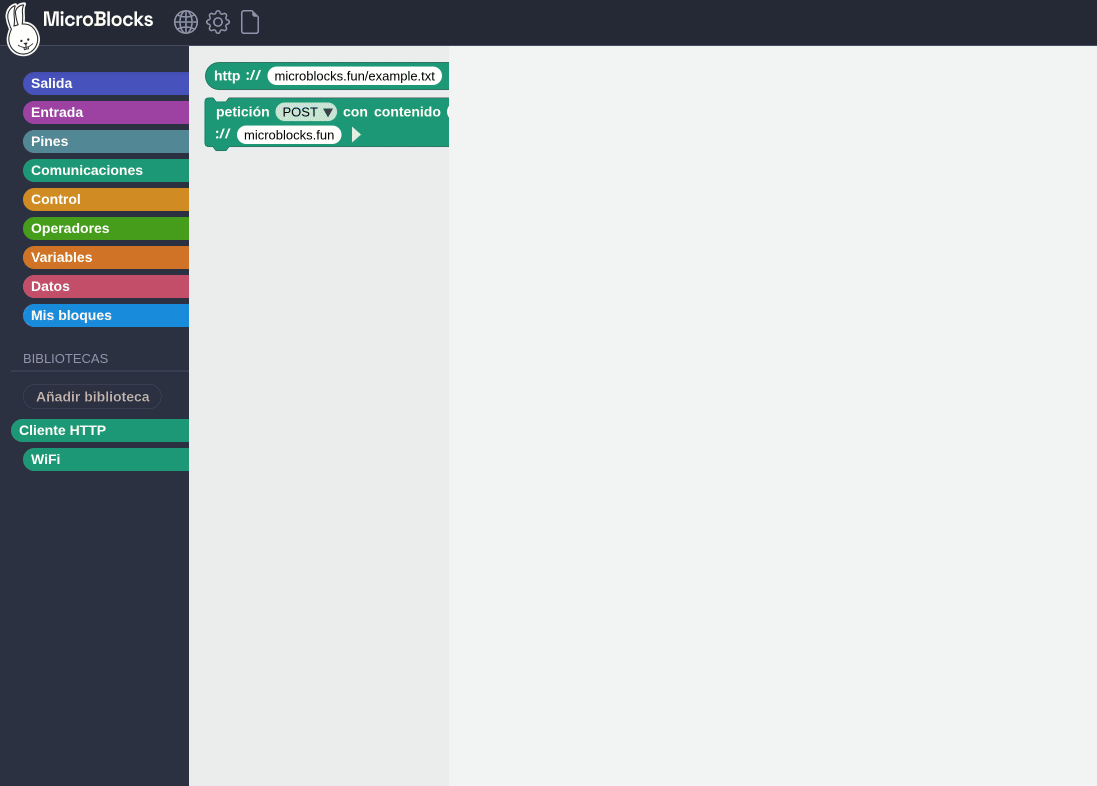
Task: Select the Variables category
Action: [x=106, y=258]
